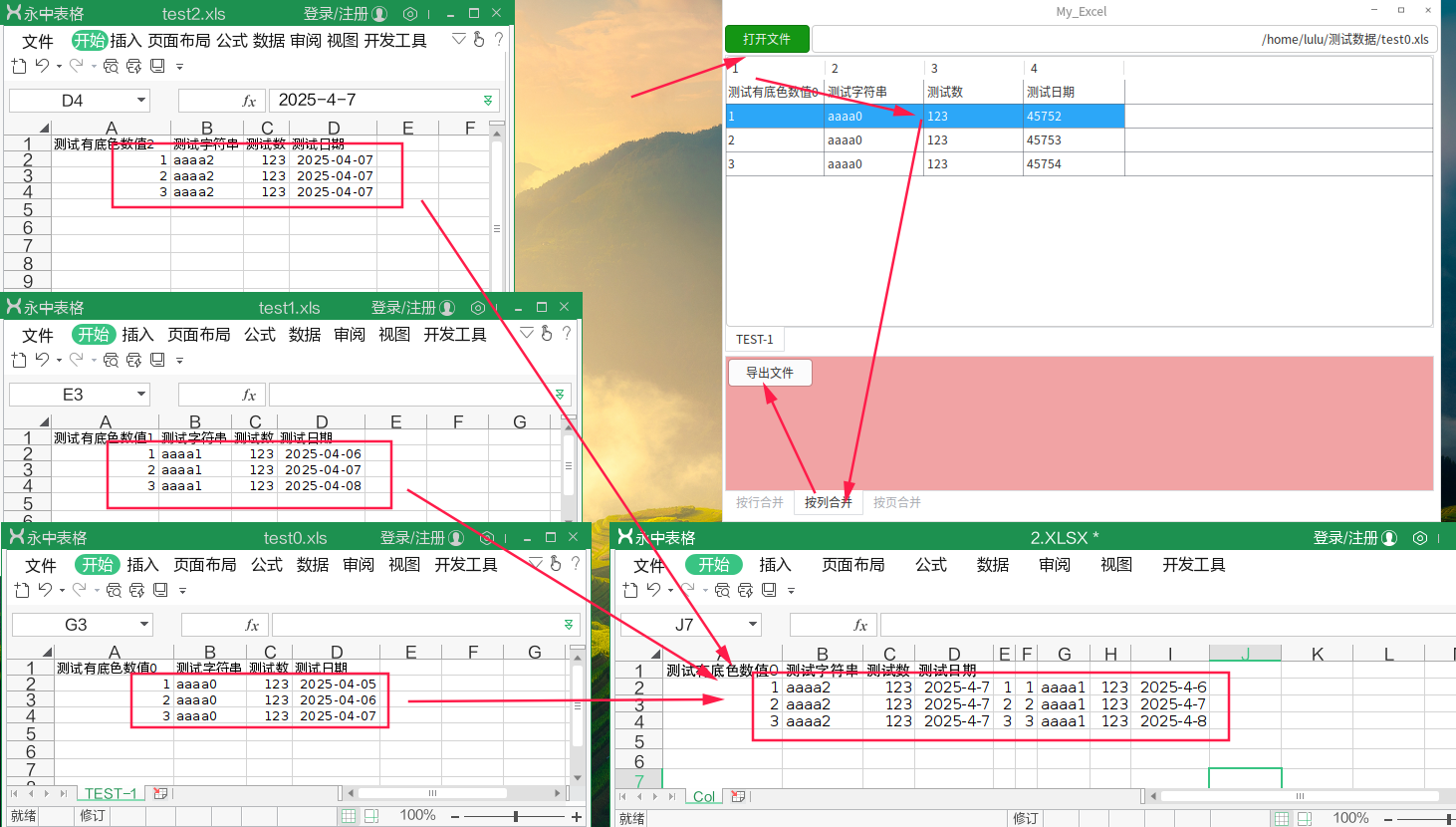Undo the last action in test2.xls window
1456x827 pixels.
coord(42,66)
